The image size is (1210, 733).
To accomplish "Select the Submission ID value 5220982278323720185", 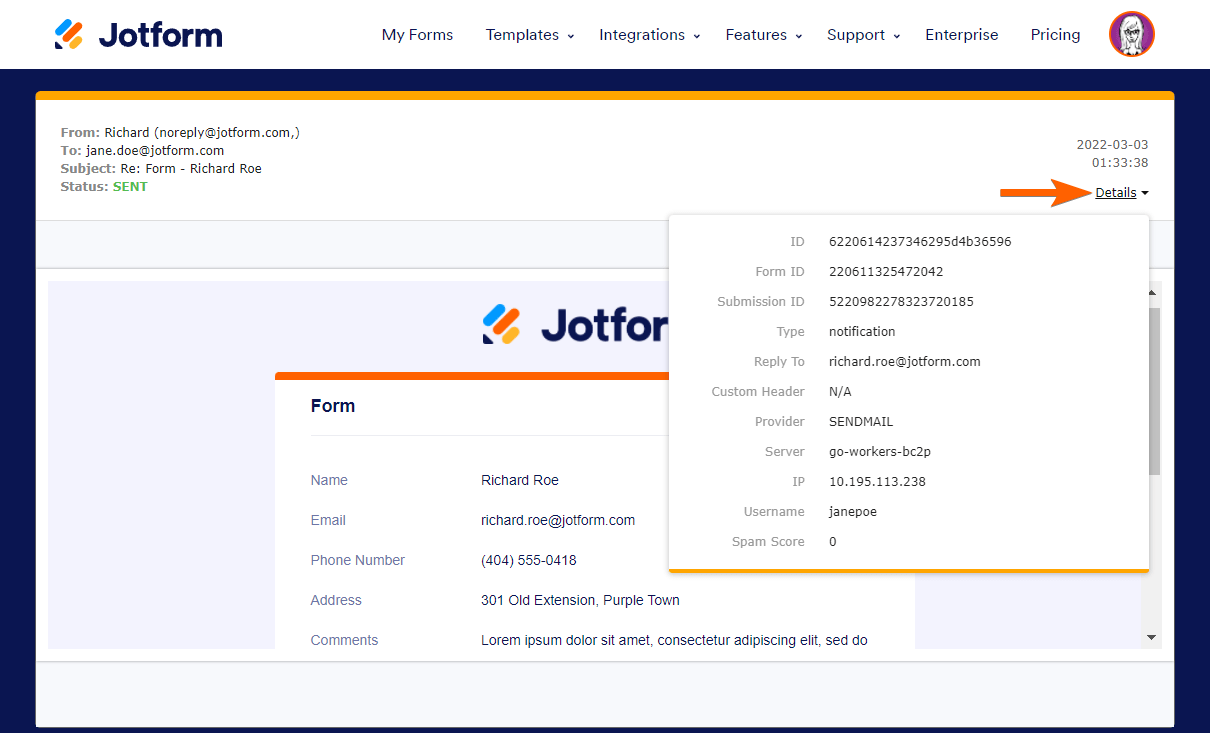I will [x=901, y=302].
